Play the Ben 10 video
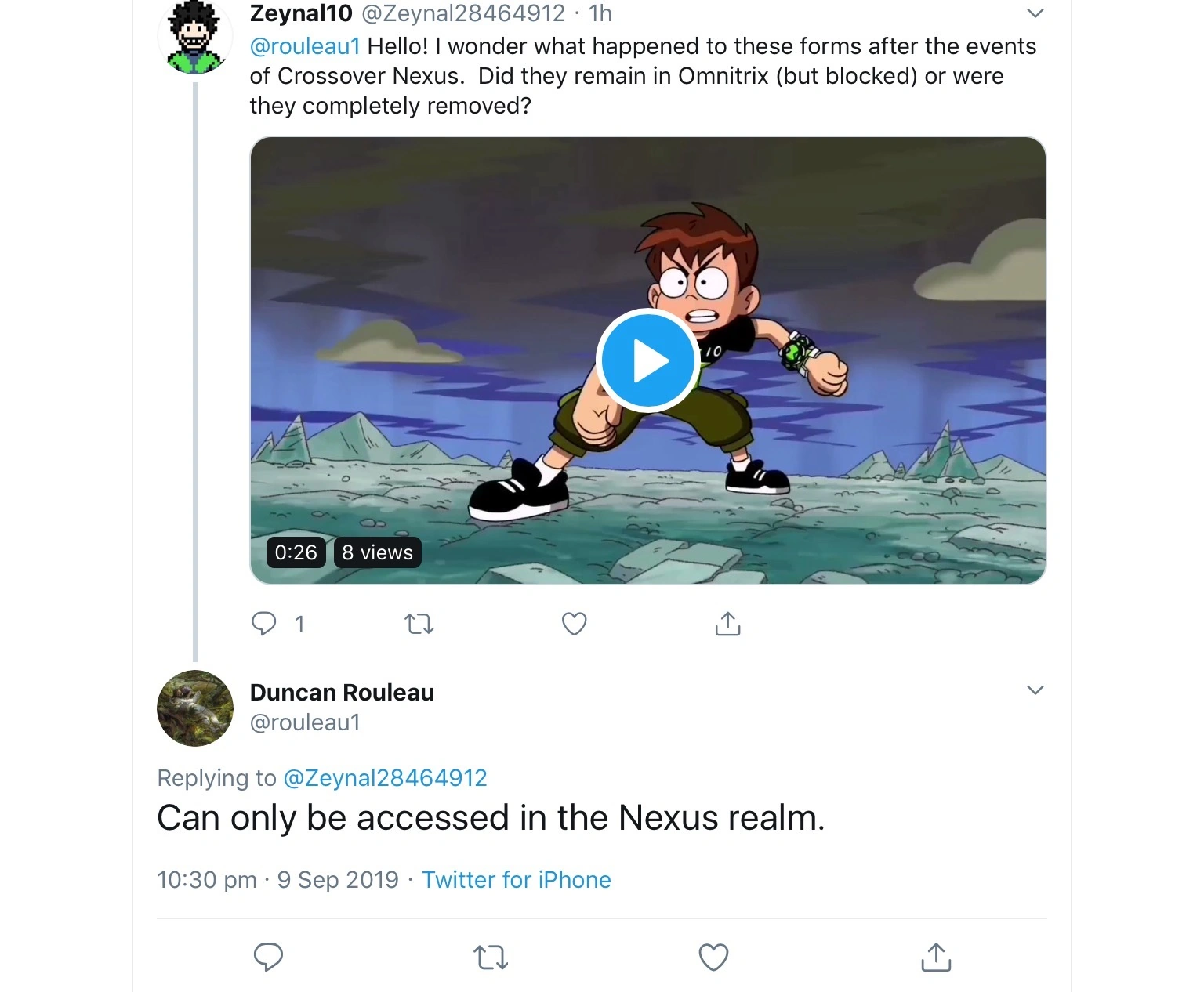Screen dimensions: 1204x992 647,360
